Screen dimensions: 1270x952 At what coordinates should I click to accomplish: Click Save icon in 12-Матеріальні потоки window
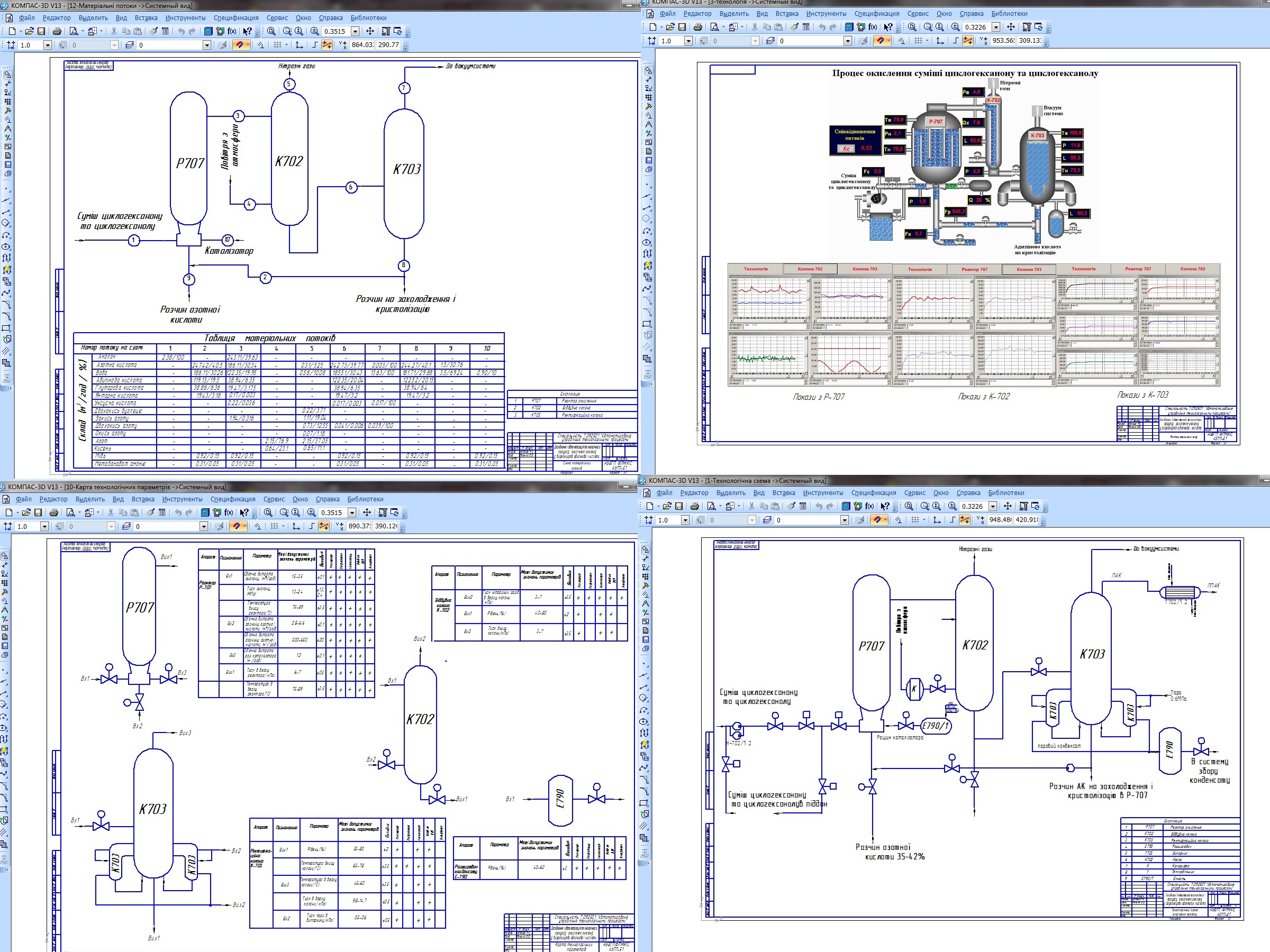(41, 32)
